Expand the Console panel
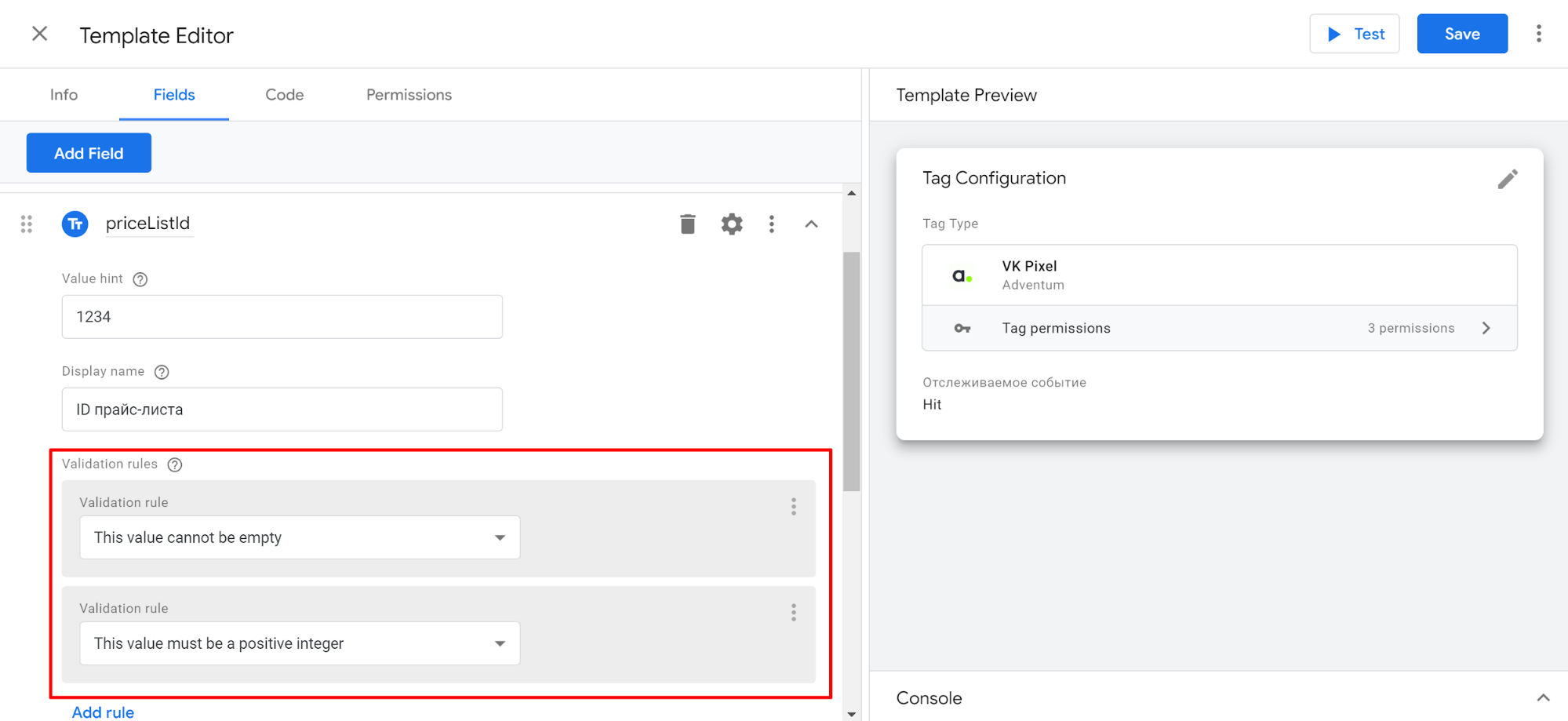1568x721 pixels. (1542, 697)
